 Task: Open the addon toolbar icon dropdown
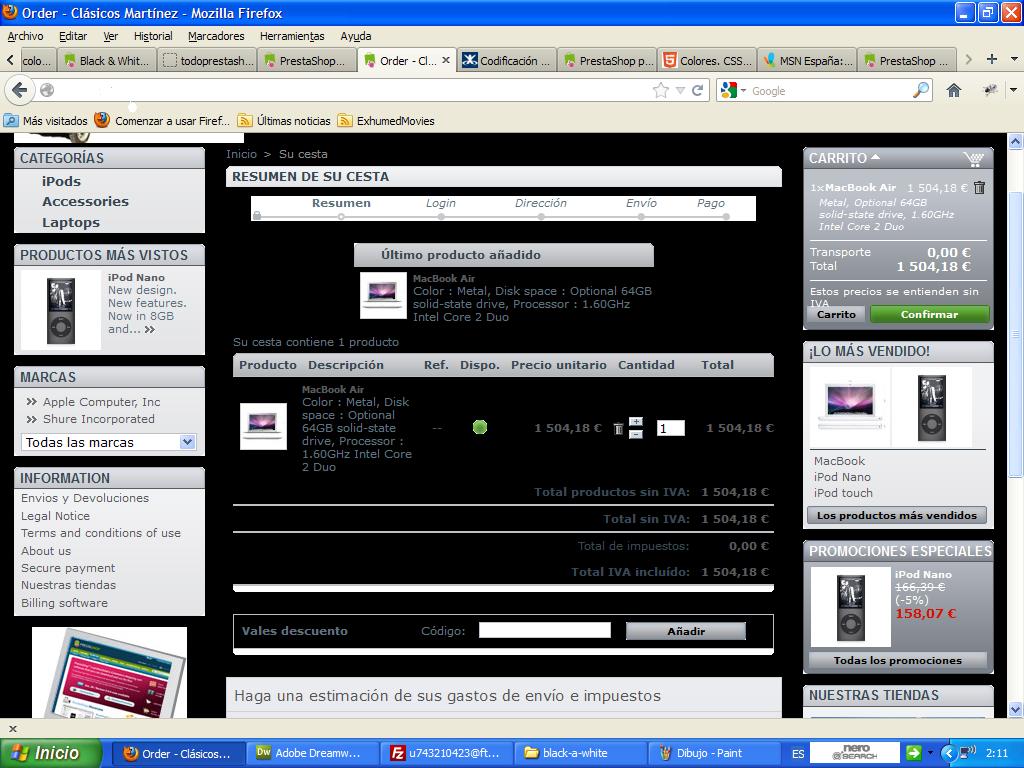[1014, 90]
